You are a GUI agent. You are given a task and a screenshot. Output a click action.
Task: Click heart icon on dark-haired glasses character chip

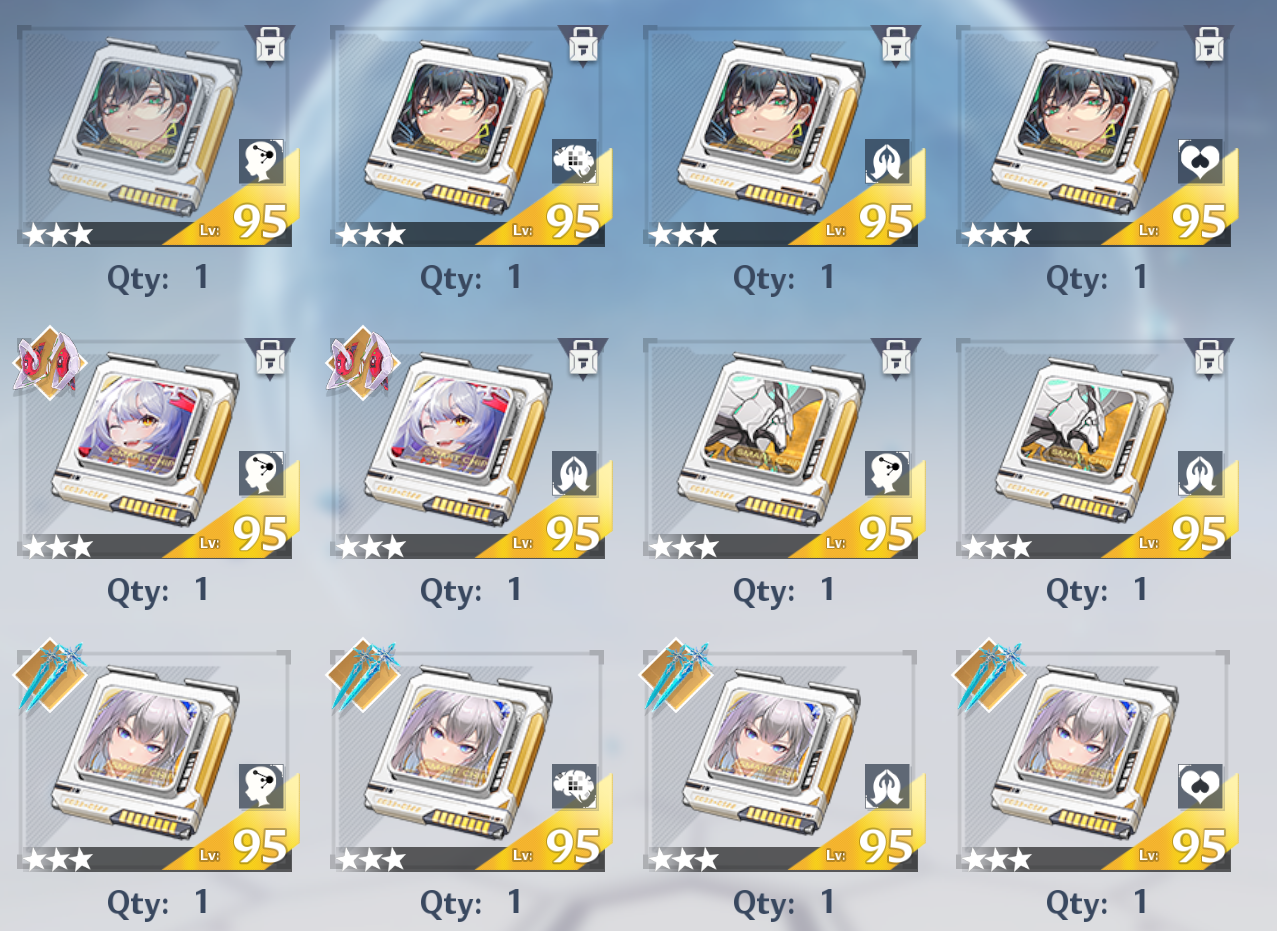[1199, 160]
